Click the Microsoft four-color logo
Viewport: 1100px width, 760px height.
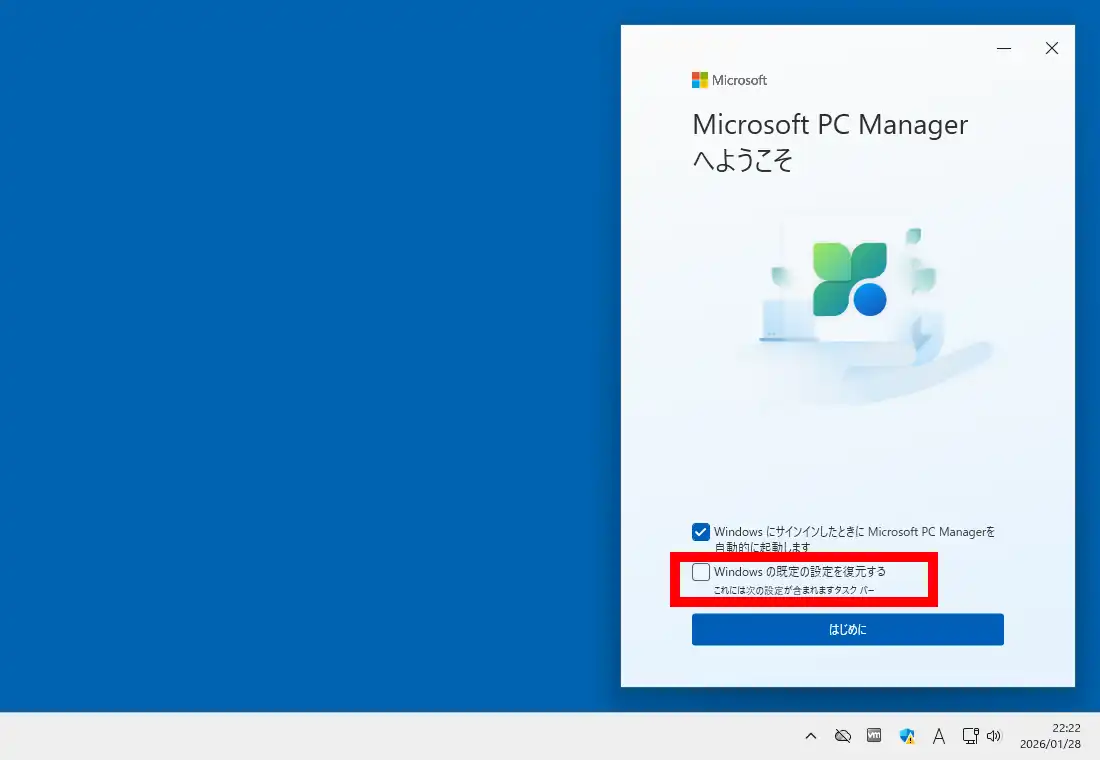pos(700,80)
